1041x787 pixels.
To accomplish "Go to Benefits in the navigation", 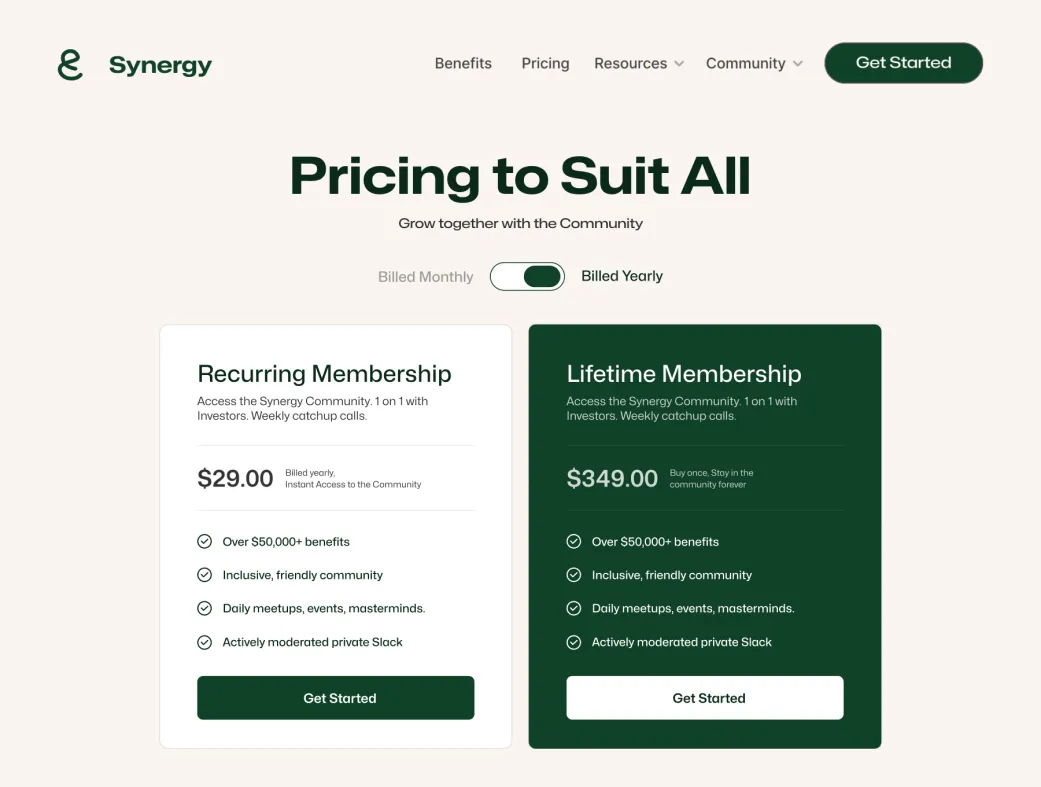I will pos(463,63).
